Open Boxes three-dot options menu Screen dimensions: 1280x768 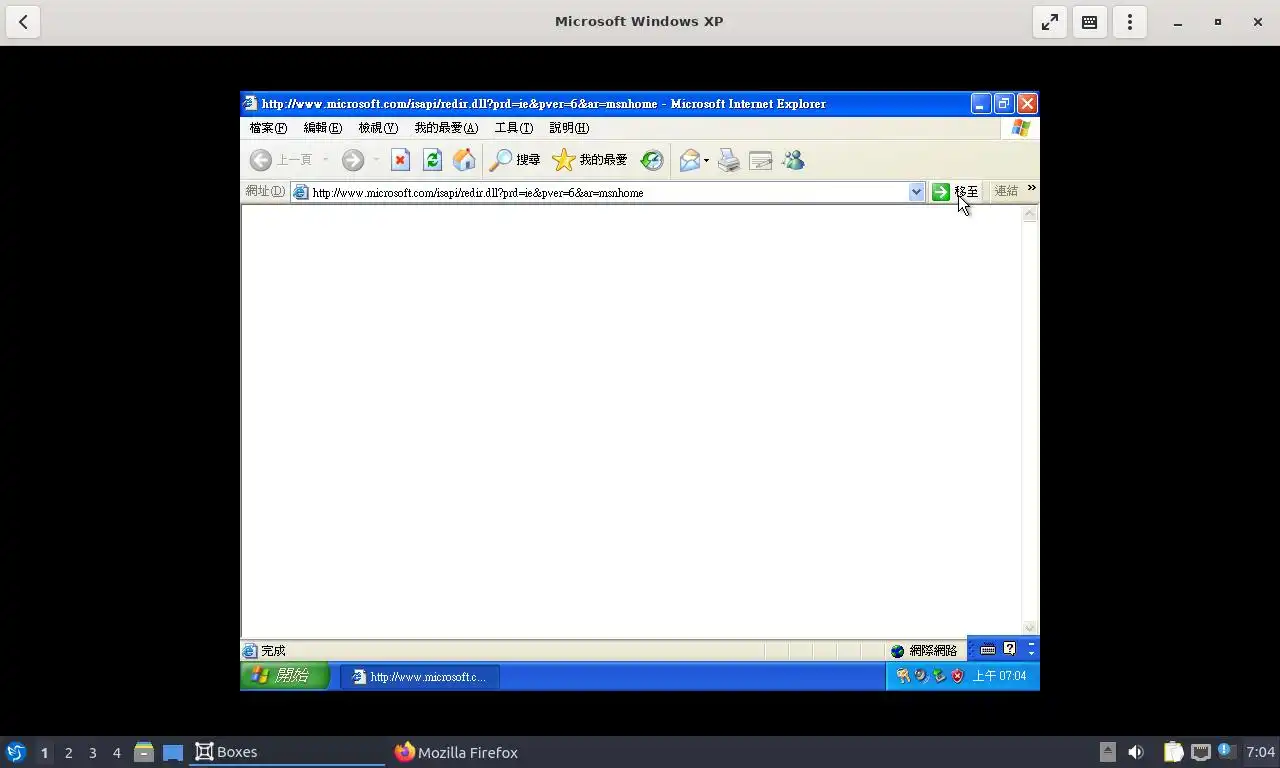click(1130, 22)
